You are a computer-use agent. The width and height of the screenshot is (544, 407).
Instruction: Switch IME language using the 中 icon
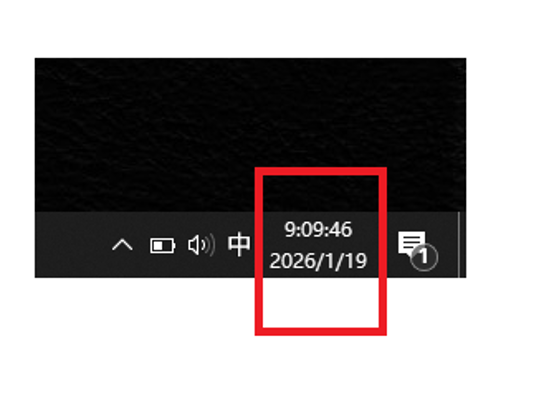coord(239,245)
